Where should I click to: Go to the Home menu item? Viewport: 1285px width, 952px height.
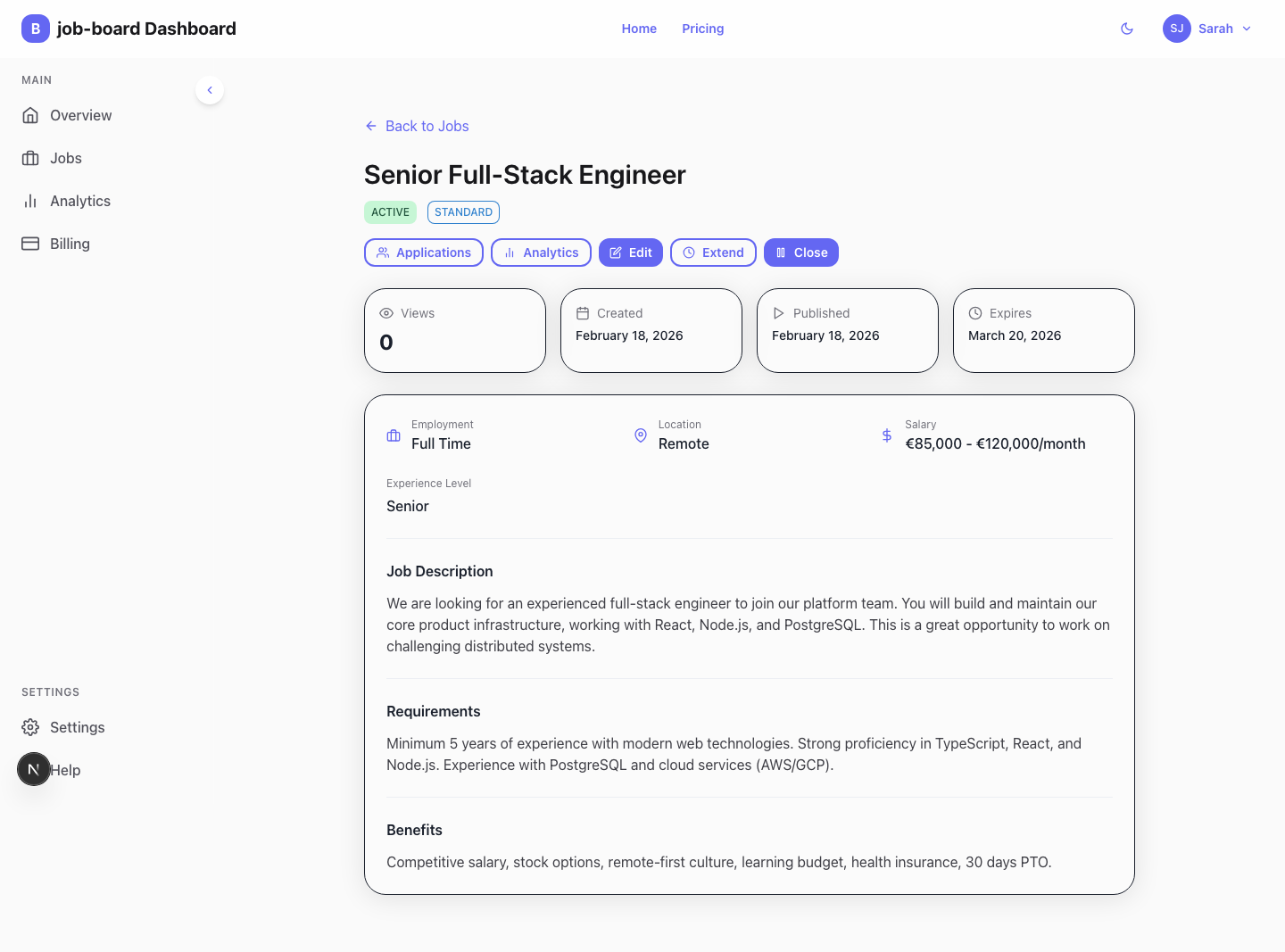click(x=639, y=28)
